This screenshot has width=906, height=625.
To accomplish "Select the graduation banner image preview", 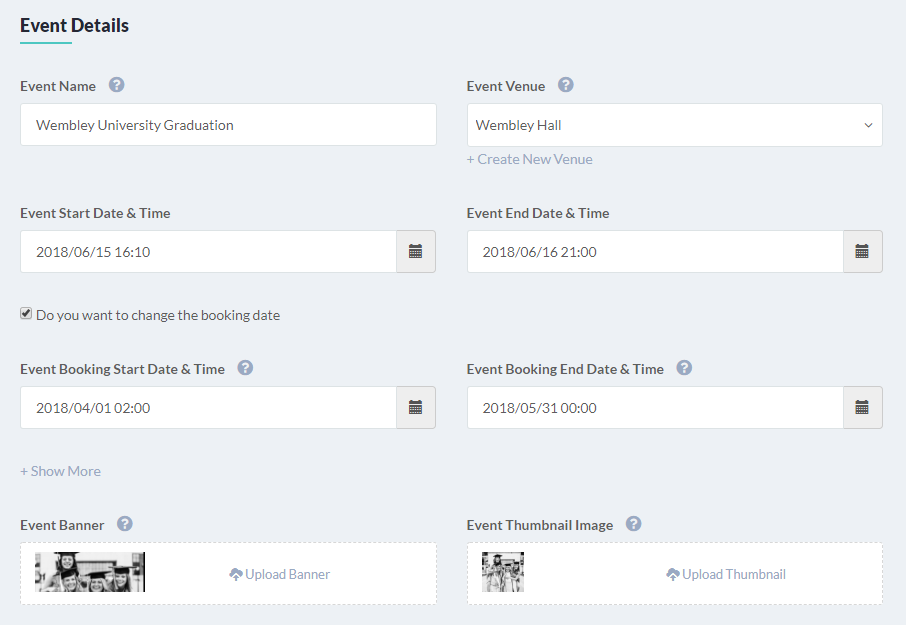I will [x=90, y=572].
